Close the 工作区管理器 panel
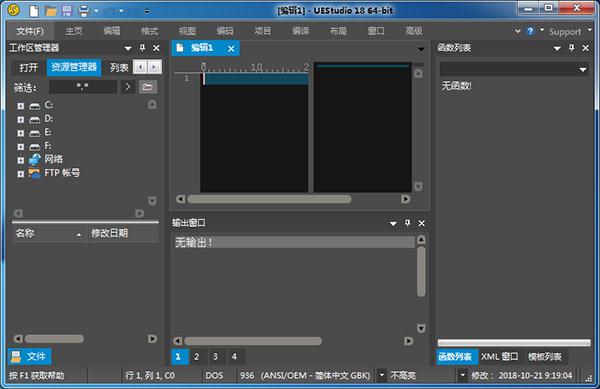Image resolution: width=600 pixels, height=389 pixels. tap(157, 48)
